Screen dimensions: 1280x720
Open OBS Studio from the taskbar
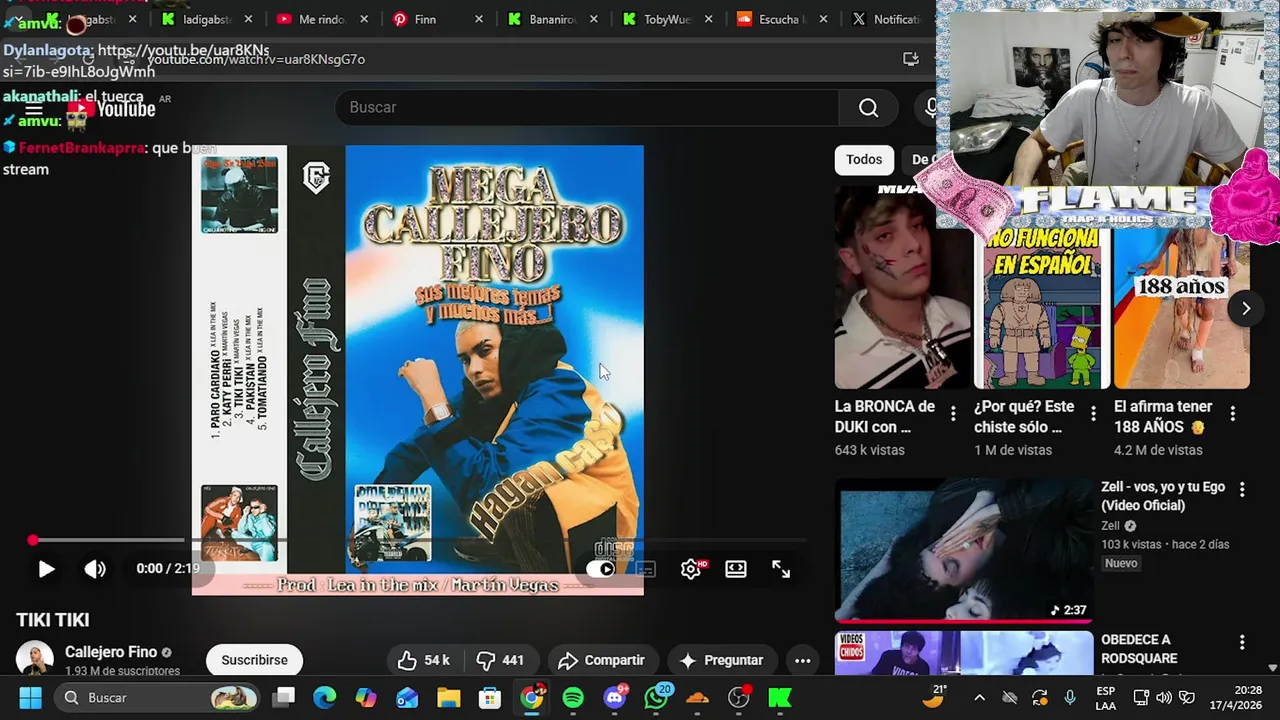pos(739,697)
